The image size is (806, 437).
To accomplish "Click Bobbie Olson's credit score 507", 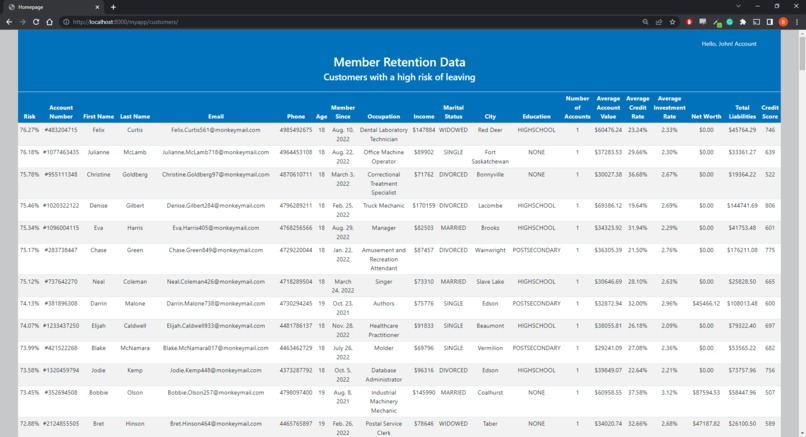I will pyautogui.click(x=770, y=393).
